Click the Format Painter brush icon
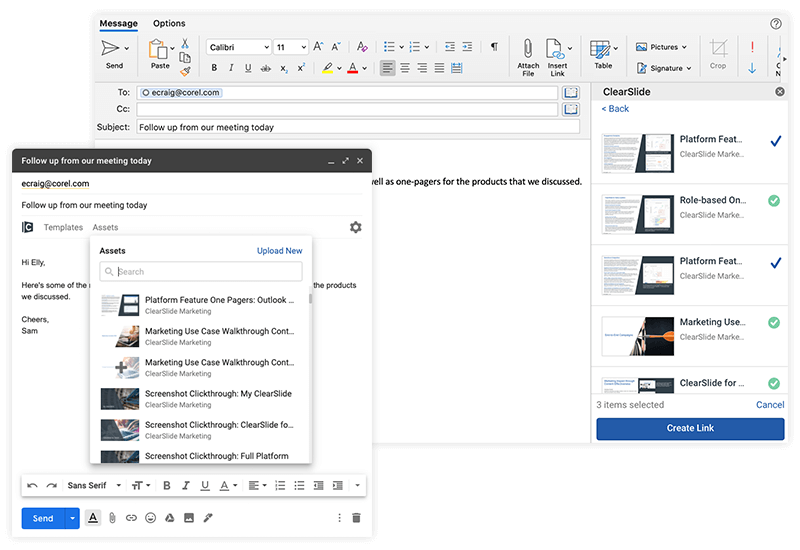Image resolution: width=800 pixels, height=550 pixels. (185, 71)
